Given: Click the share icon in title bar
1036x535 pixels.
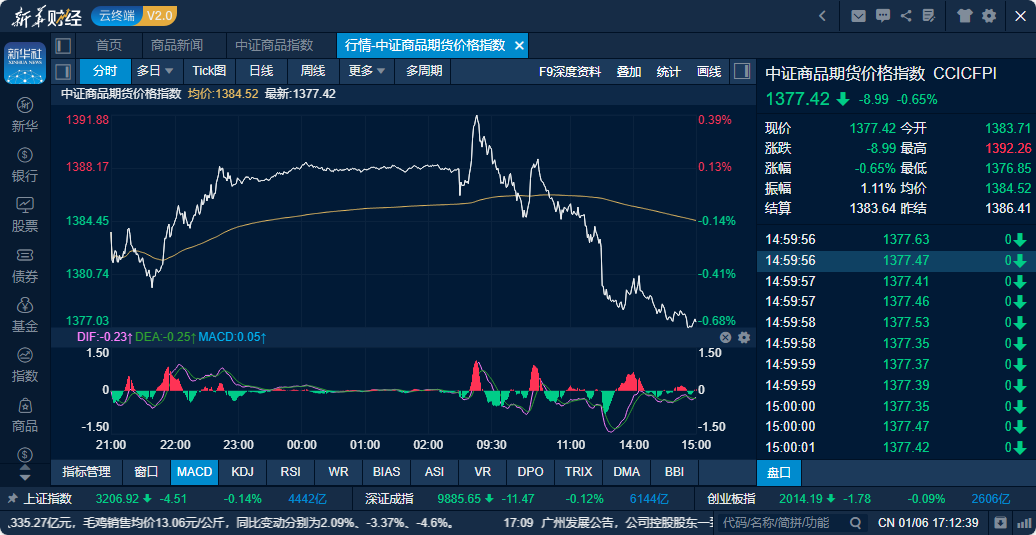Looking at the screenshot, I should [906, 16].
